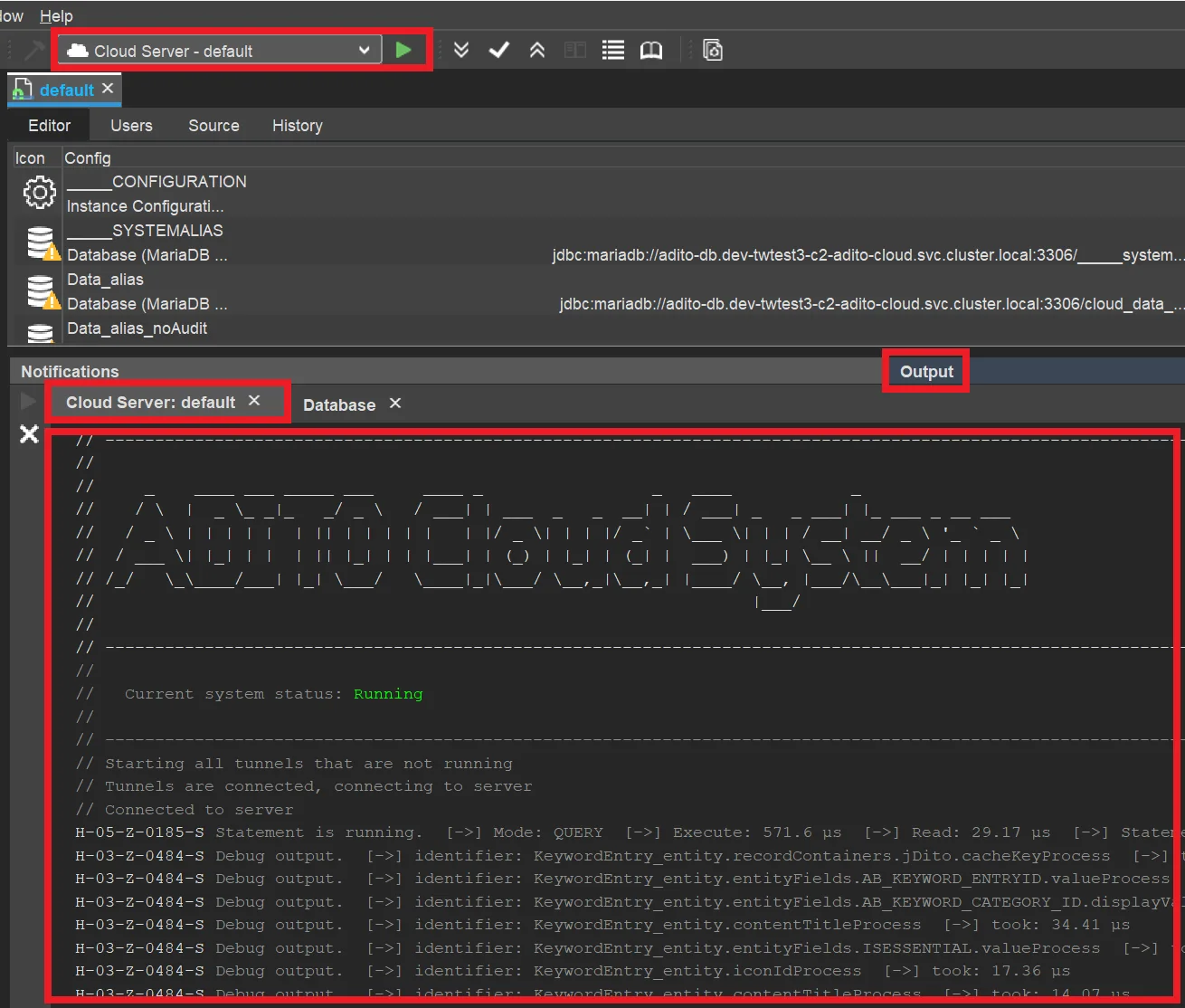
Task: Select the default file tab
Action: [x=66, y=90]
